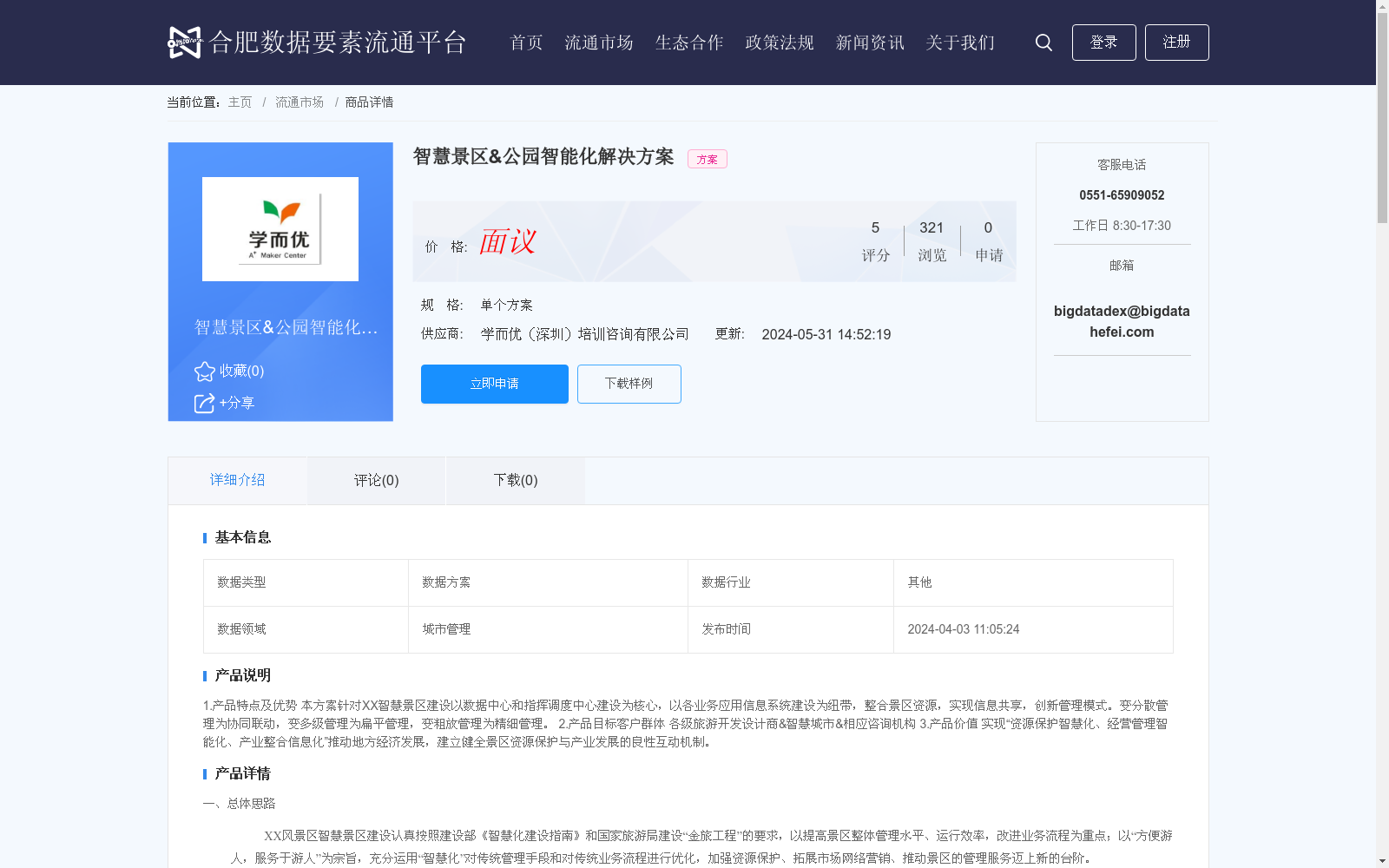The height and width of the screenshot is (868, 1389).
Task: Click the product title 智慧景区&公园智能化解决方案
Action: click(543, 156)
